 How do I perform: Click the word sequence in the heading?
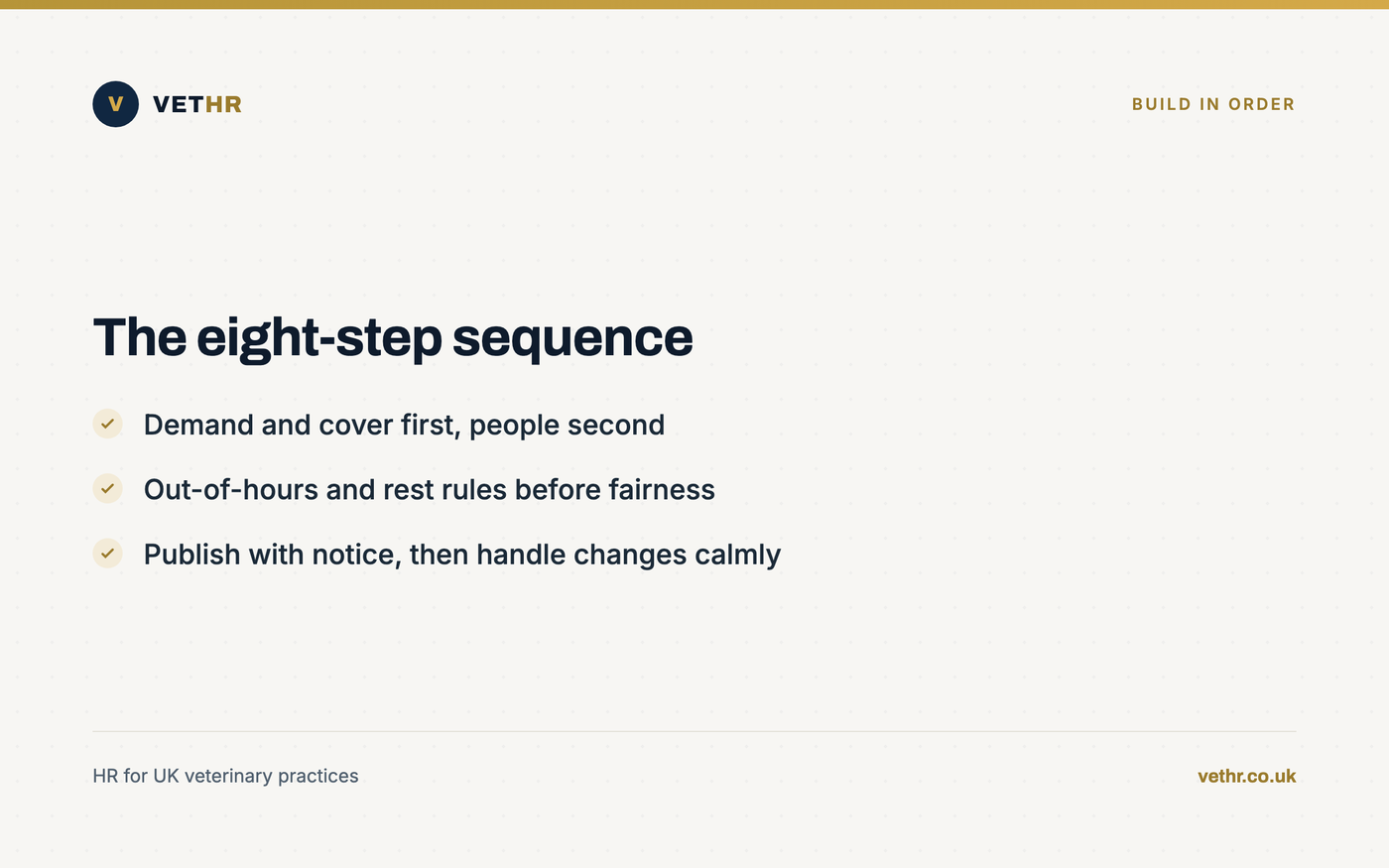click(x=572, y=337)
